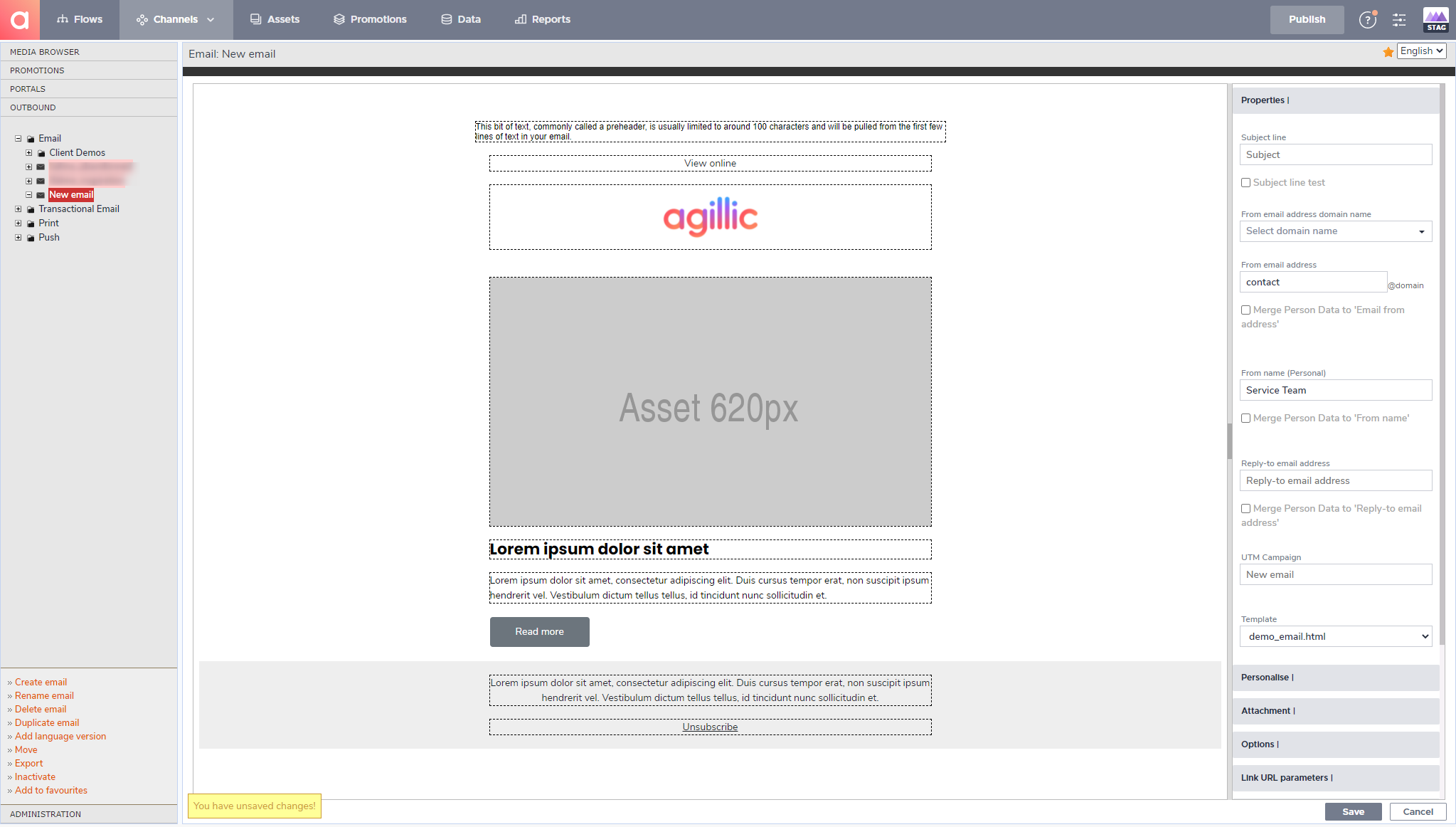Image resolution: width=1456 pixels, height=827 pixels.
Task: Click the favourite star next to the language selector
Action: pos(1388,52)
